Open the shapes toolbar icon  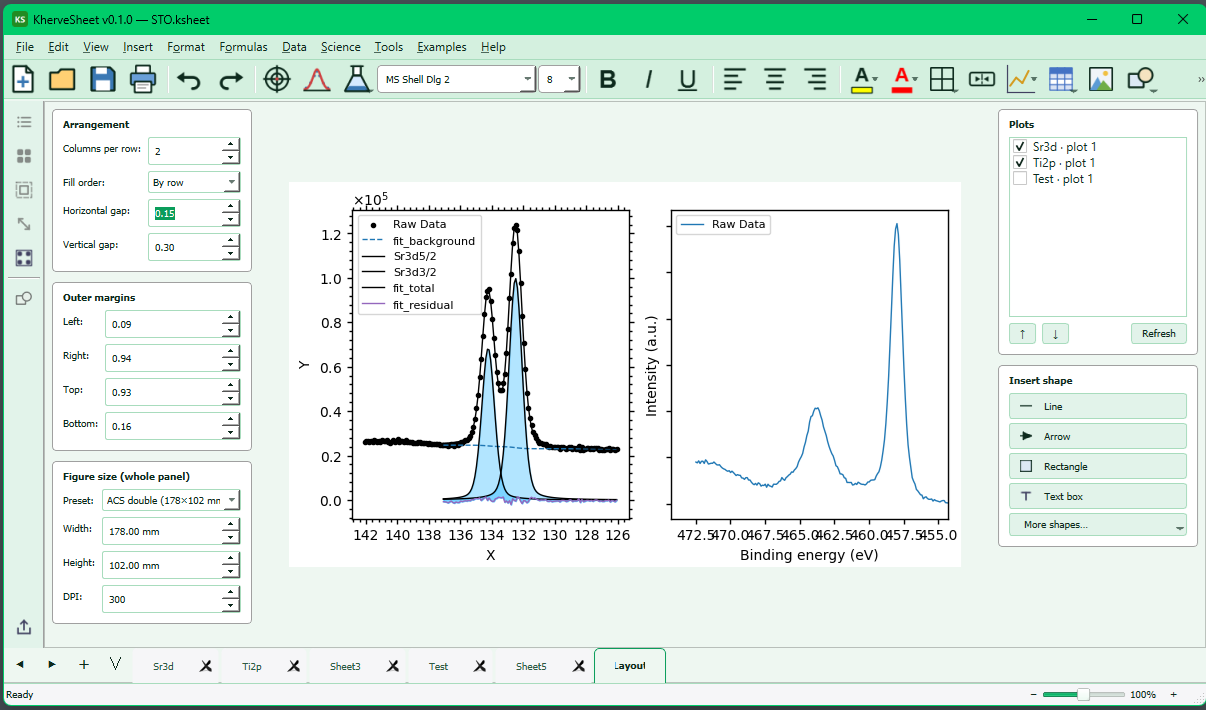(1140, 80)
